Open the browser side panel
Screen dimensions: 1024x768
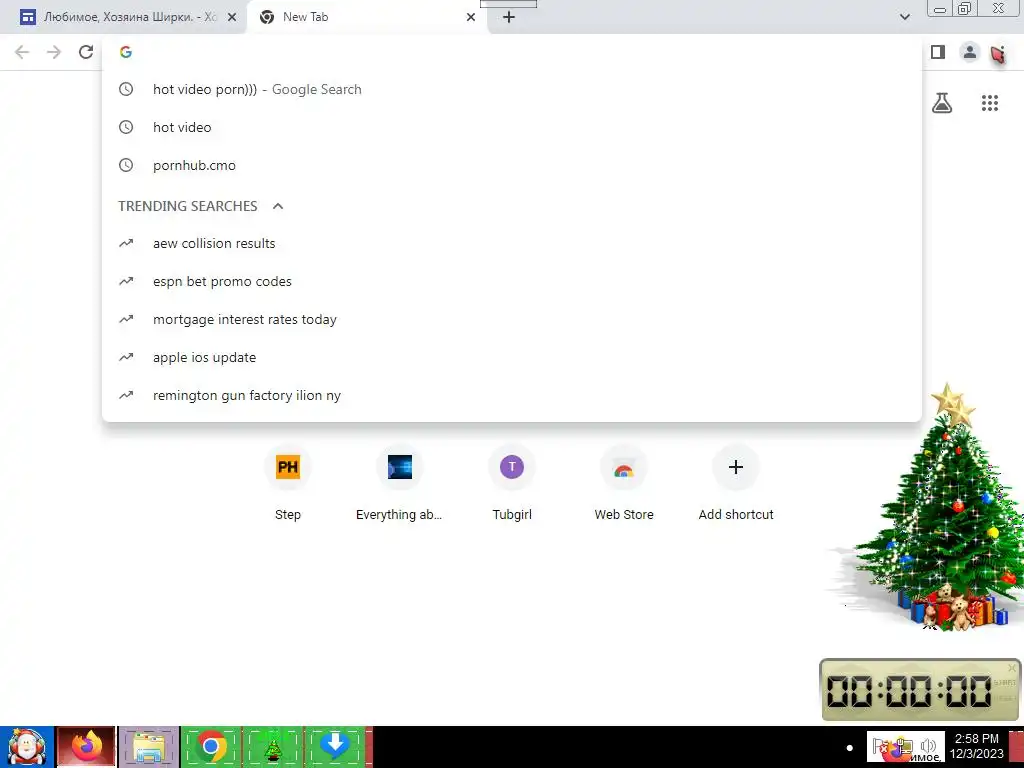tap(938, 52)
